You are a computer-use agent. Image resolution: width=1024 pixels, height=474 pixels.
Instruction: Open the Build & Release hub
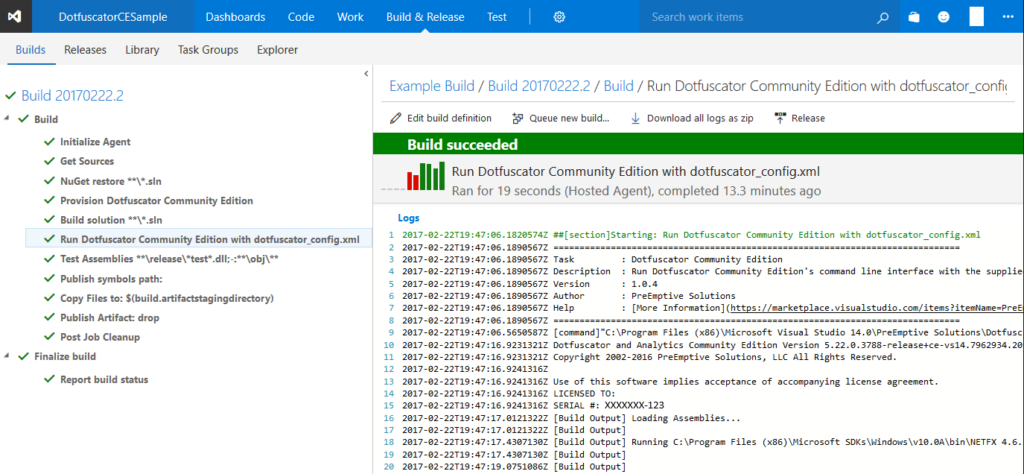coord(425,17)
